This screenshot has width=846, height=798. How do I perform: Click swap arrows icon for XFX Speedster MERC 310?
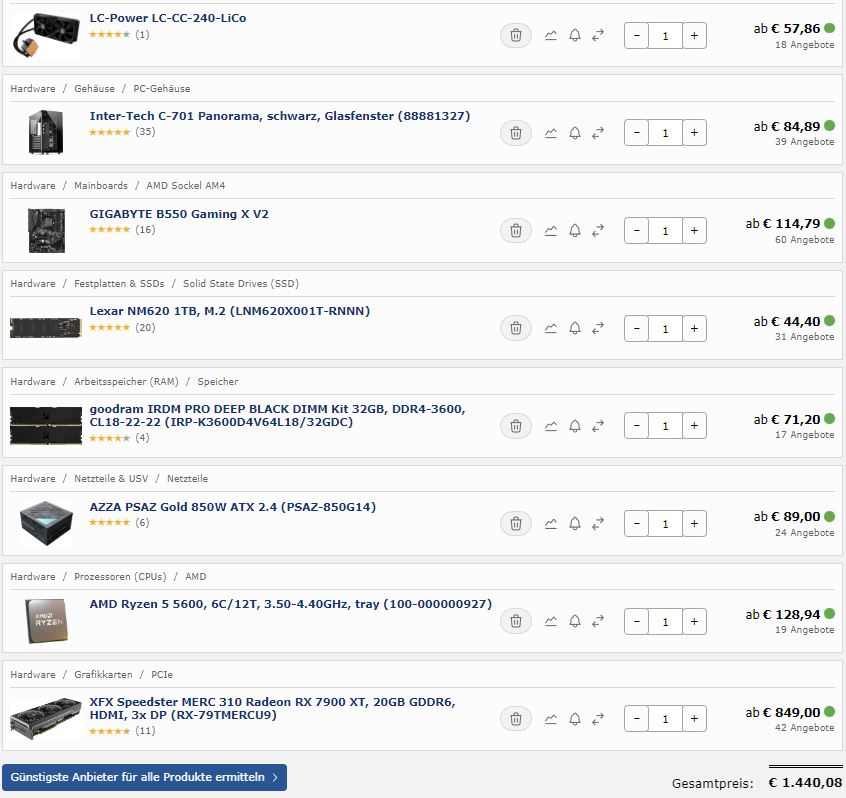pos(598,719)
